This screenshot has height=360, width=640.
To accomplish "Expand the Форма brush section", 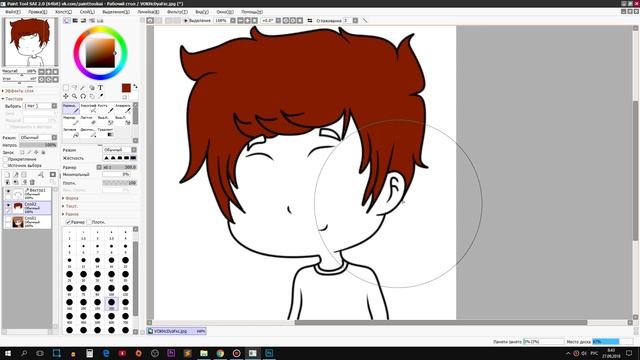I will (x=71, y=198).
